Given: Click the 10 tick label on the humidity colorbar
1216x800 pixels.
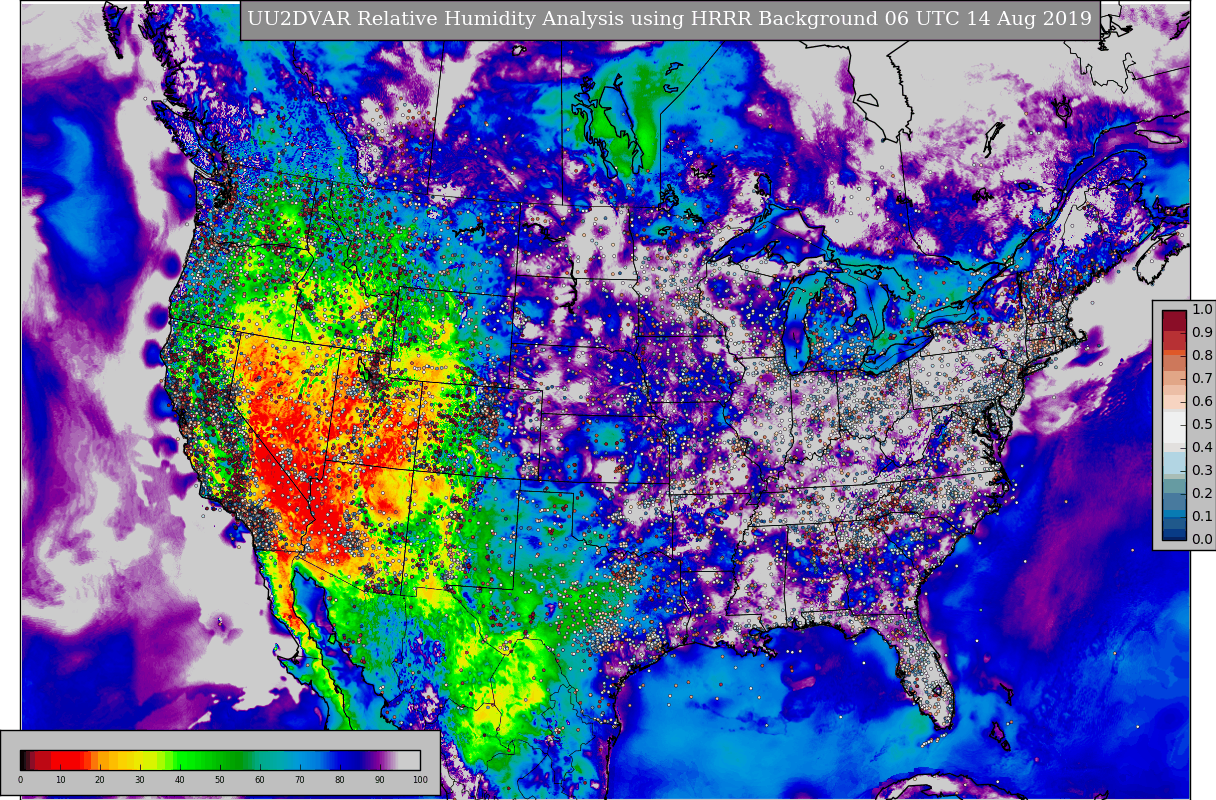Looking at the screenshot, I should pos(60,780).
